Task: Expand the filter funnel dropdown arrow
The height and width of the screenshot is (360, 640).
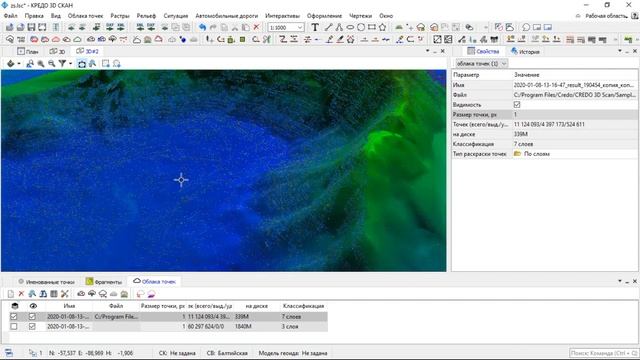Action: point(70,64)
